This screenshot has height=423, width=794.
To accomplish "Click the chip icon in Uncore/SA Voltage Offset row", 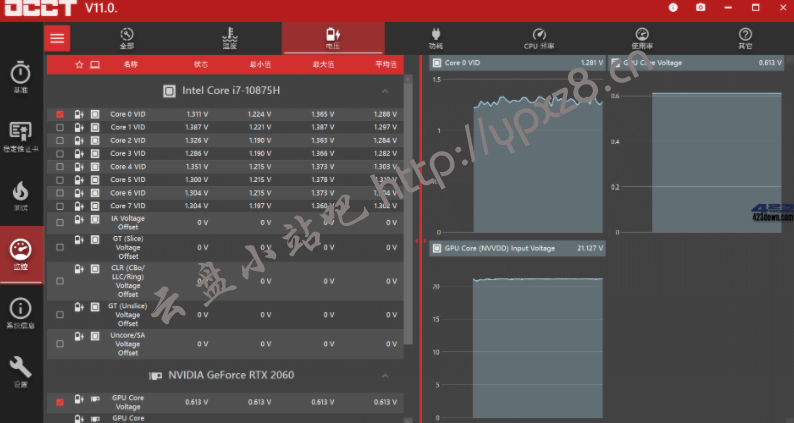I will pos(95,336).
